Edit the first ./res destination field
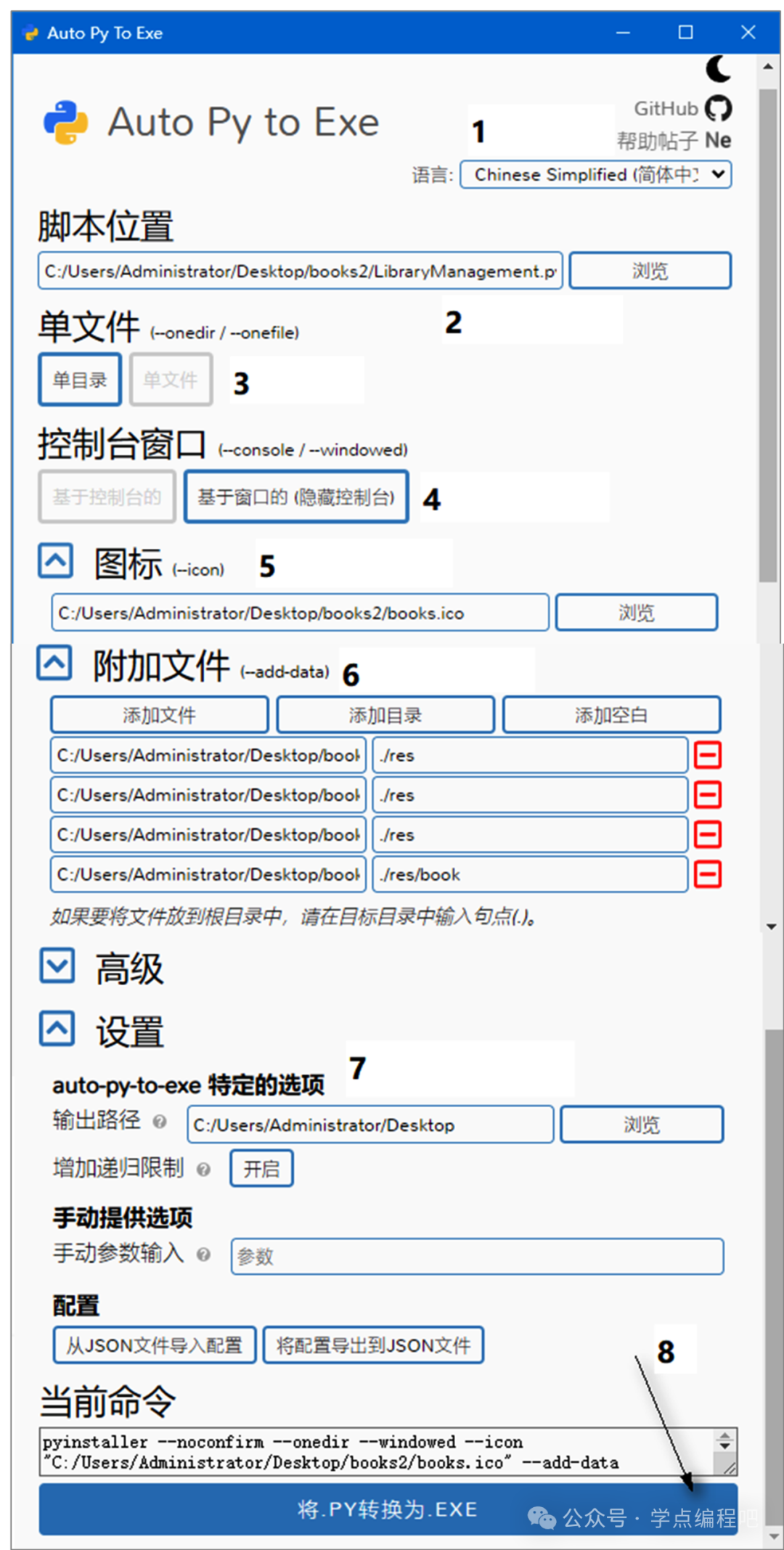 (x=530, y=756)
